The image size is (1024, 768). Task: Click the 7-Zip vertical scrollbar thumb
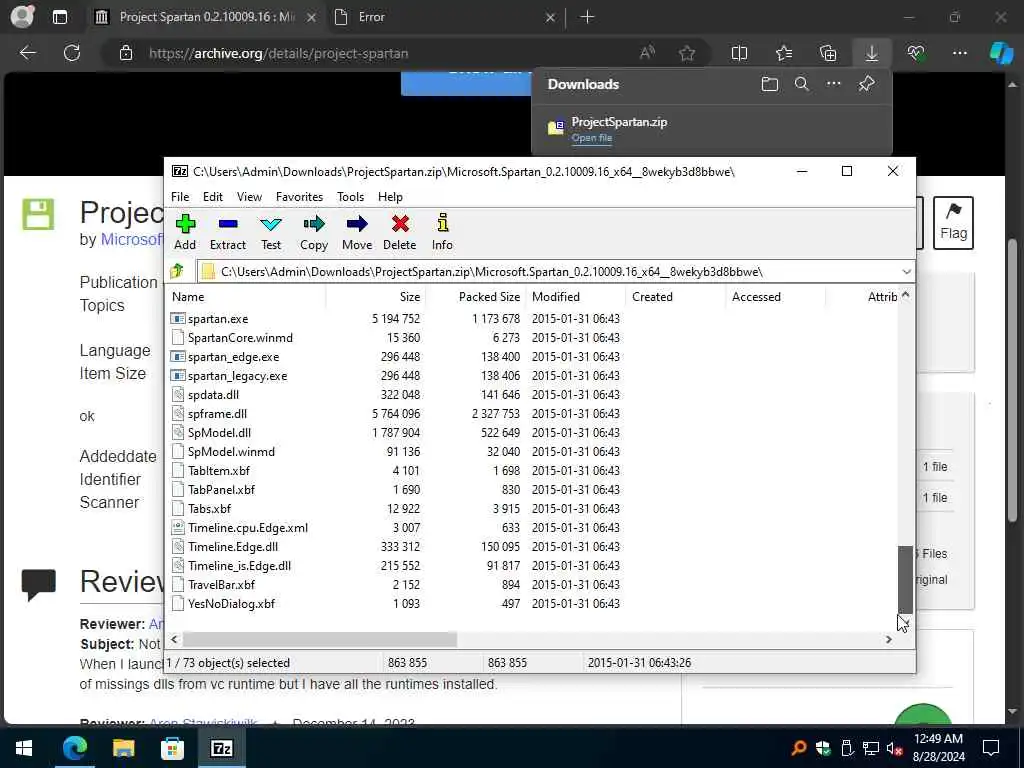point(905,580)
